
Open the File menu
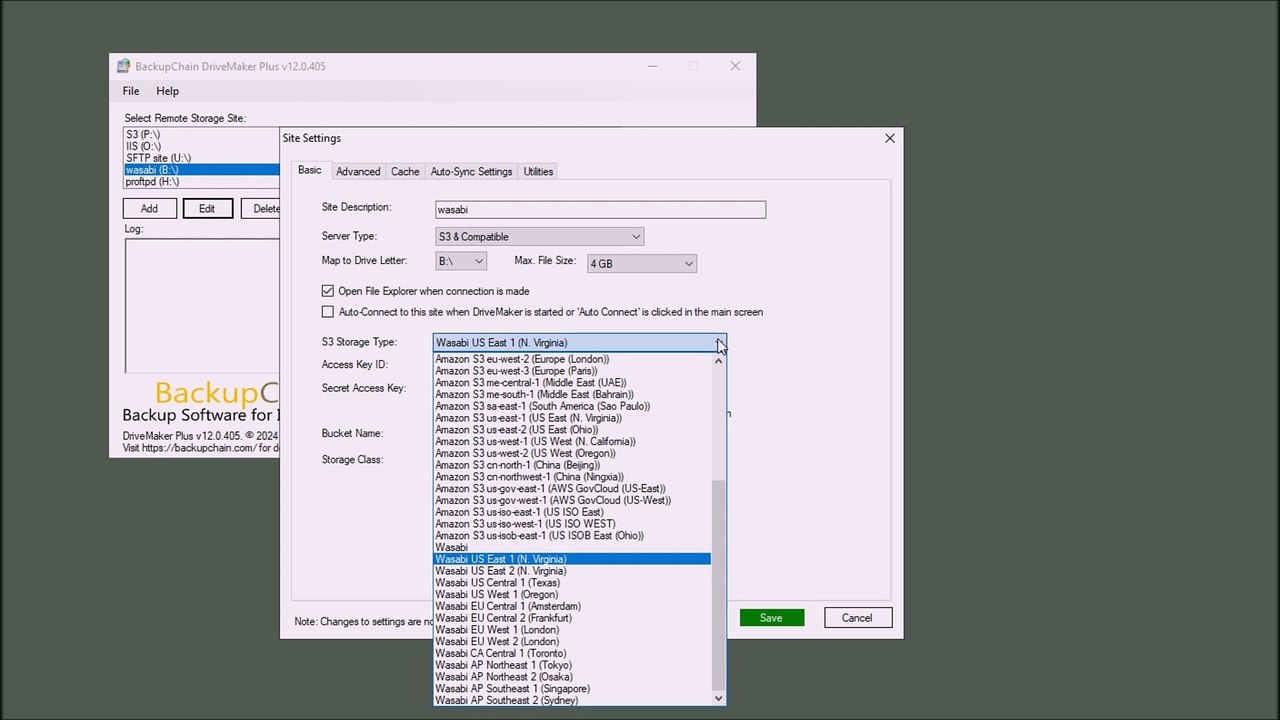pos(131,91)
